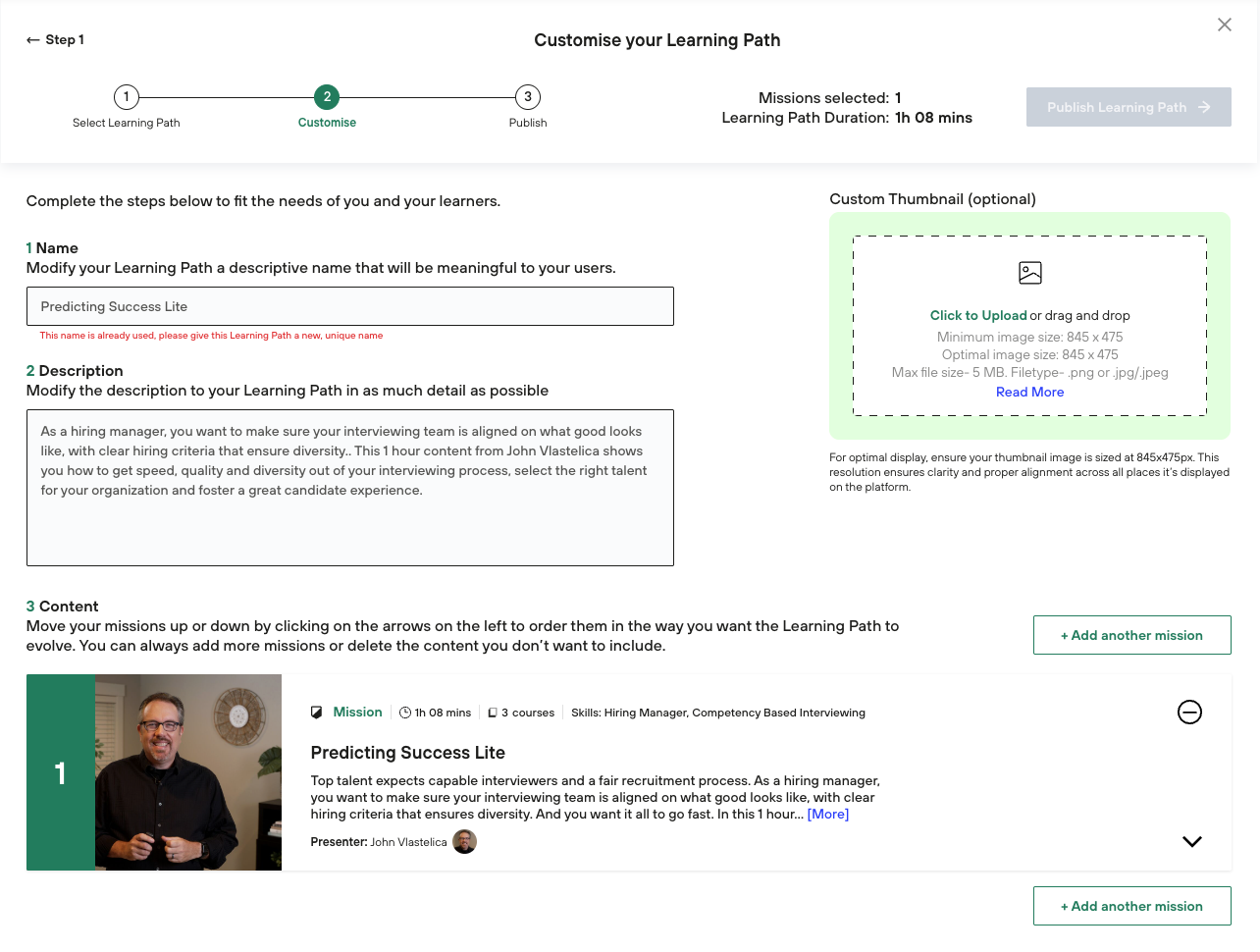This screenshot has height=952, width=1260.
Task: Remove mission with the circled minus icon
Action: [1189, 712]
